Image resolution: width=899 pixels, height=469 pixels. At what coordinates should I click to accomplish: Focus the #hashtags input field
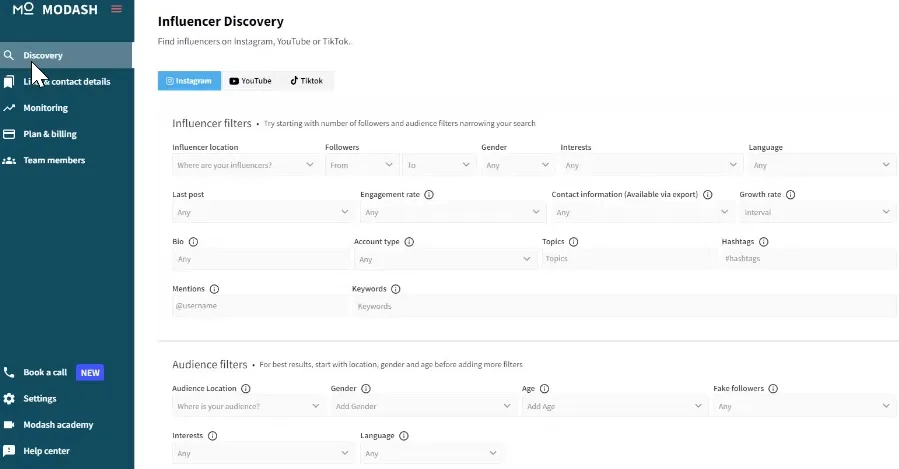pyautogui.click(x=808, y=259)
